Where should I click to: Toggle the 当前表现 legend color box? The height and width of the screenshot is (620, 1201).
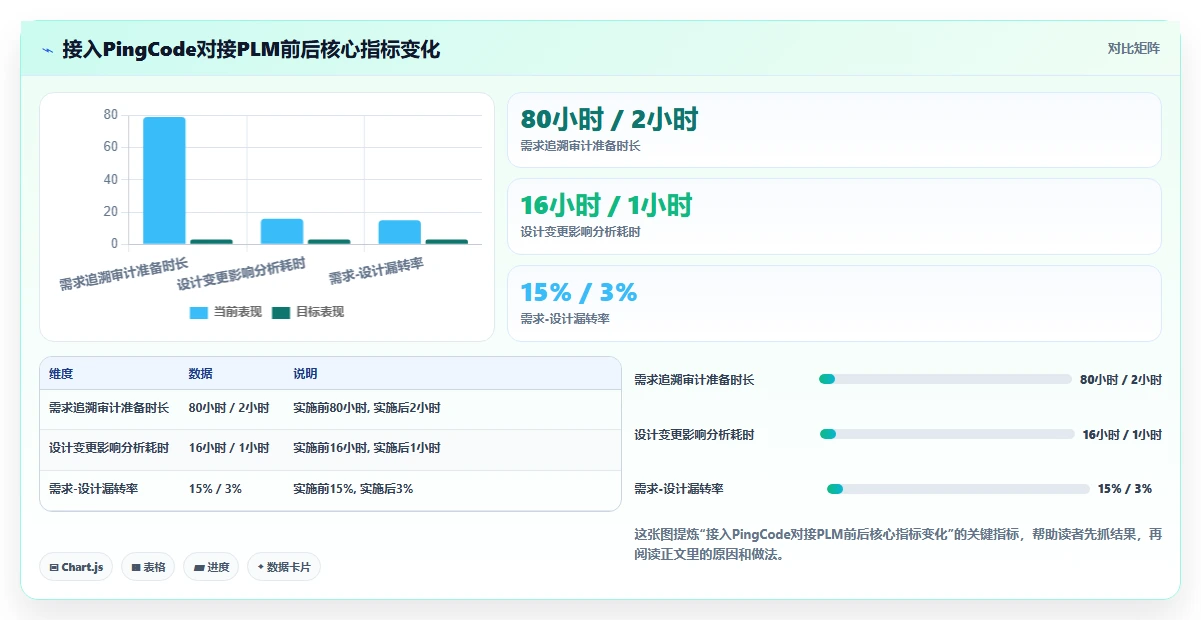tap(199, 312)
